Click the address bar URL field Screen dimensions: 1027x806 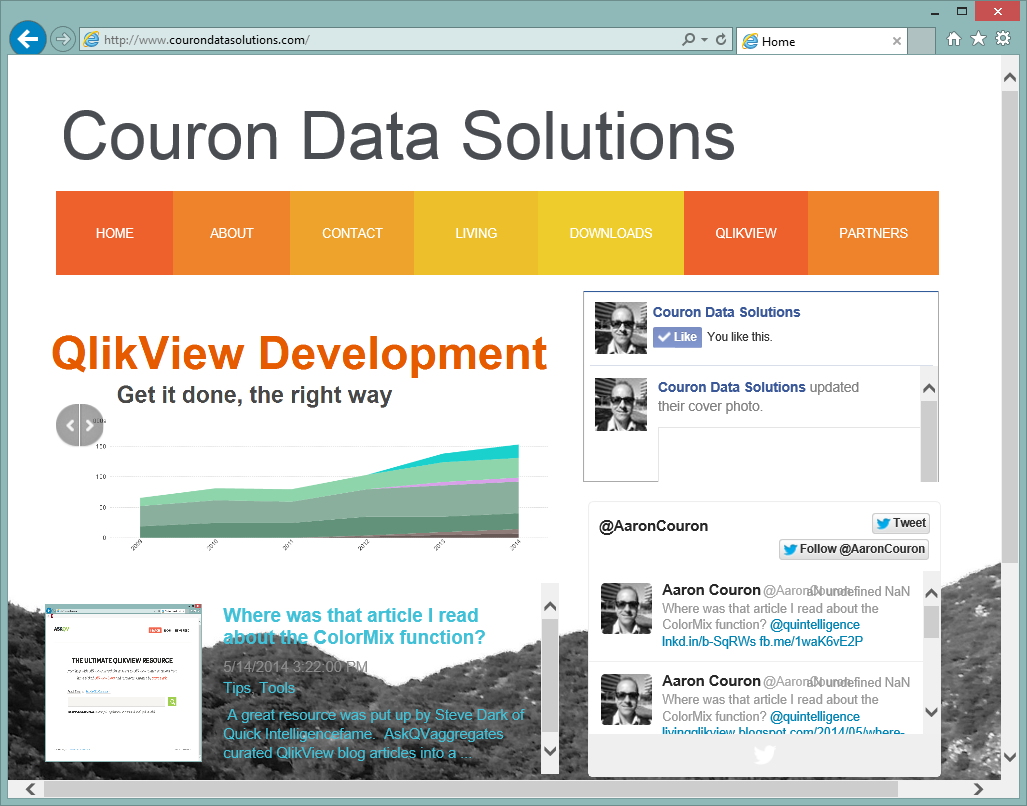[x=380, y=39]
